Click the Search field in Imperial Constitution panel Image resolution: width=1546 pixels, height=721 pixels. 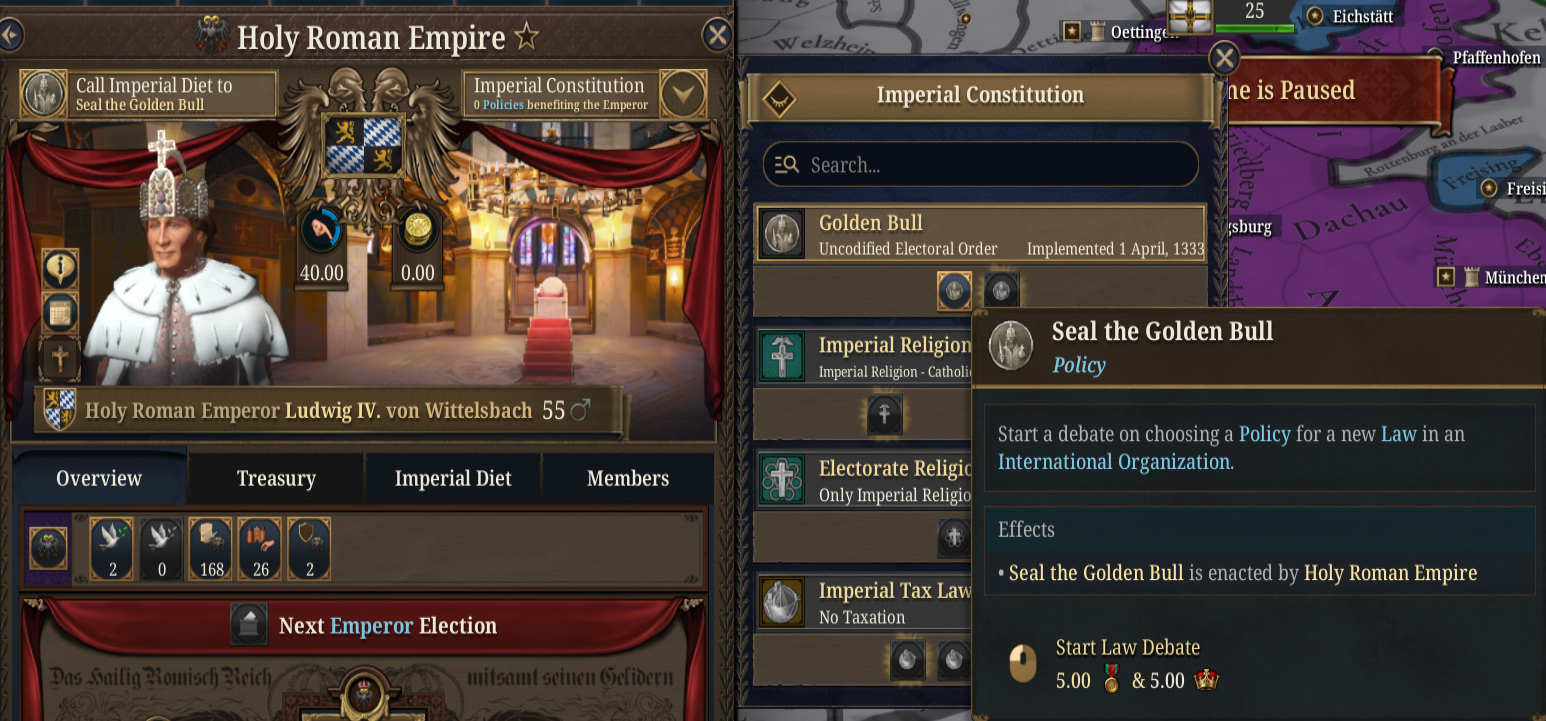pos(980,165)
